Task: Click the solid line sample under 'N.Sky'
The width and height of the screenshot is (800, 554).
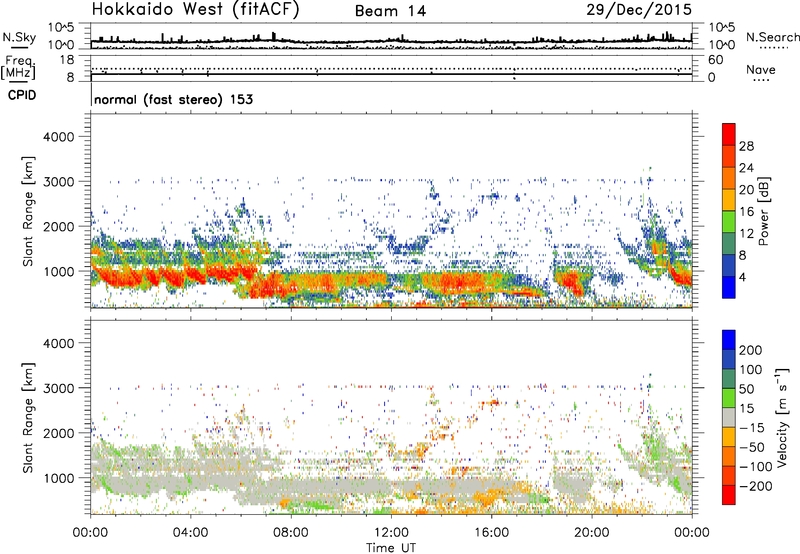Action: (19, 47)
